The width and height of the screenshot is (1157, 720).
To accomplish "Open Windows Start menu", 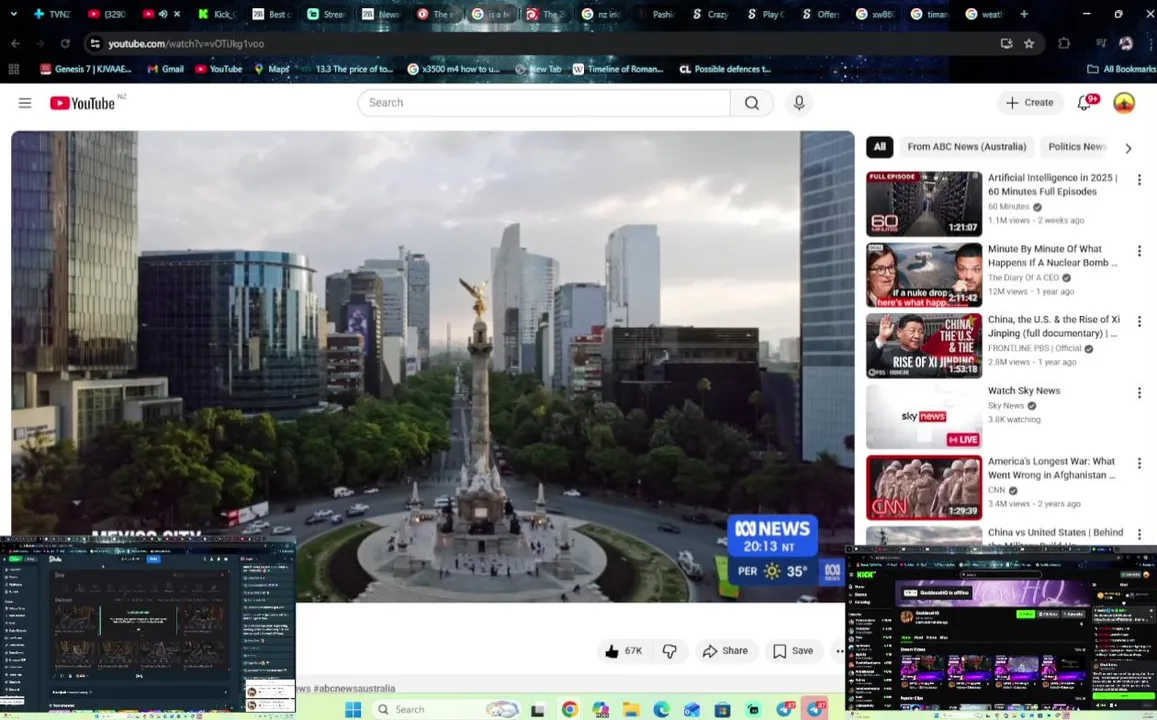I will (x=353, y=709).
